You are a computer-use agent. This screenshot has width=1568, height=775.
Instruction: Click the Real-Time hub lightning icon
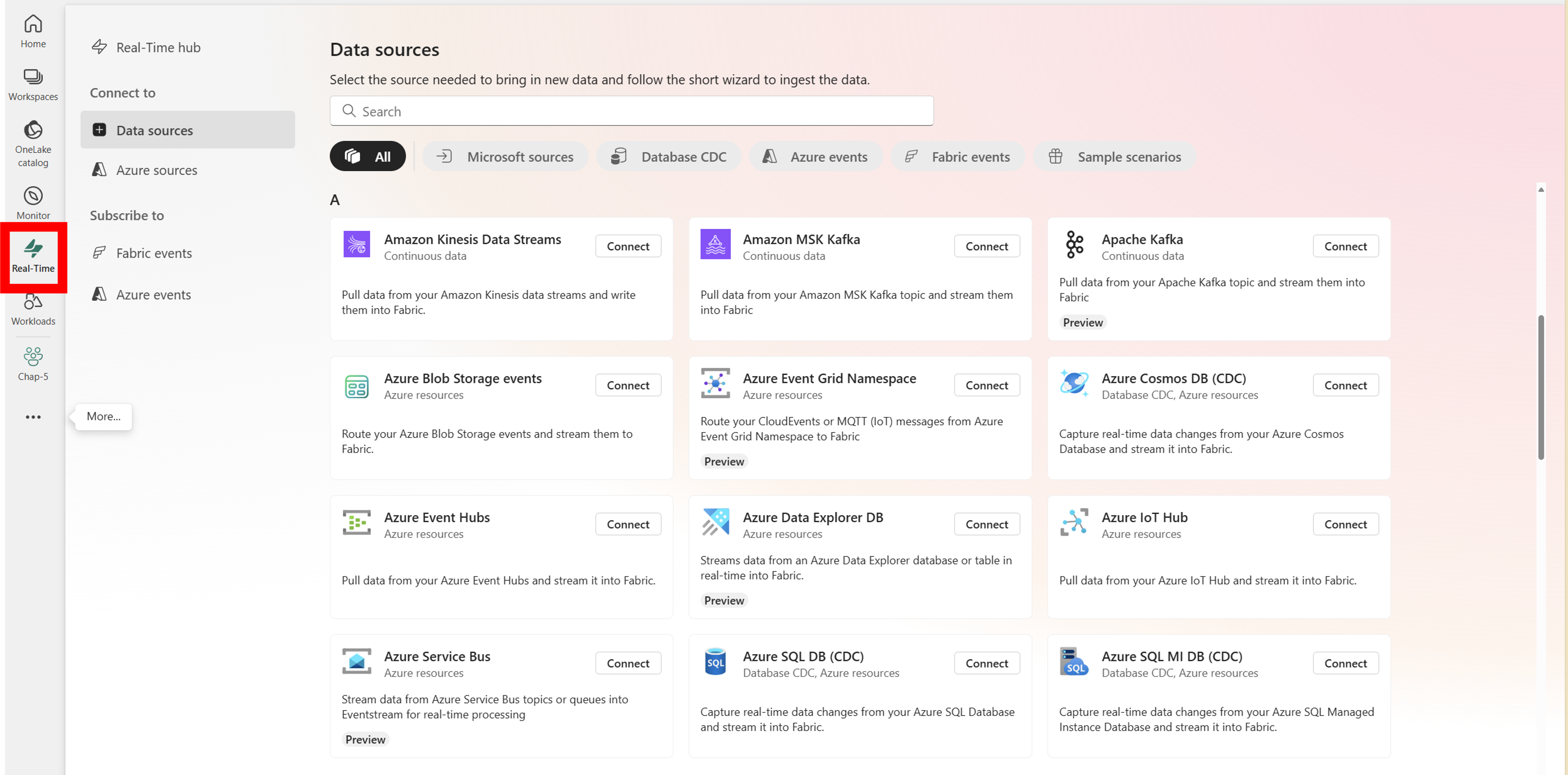pos(99,47)
